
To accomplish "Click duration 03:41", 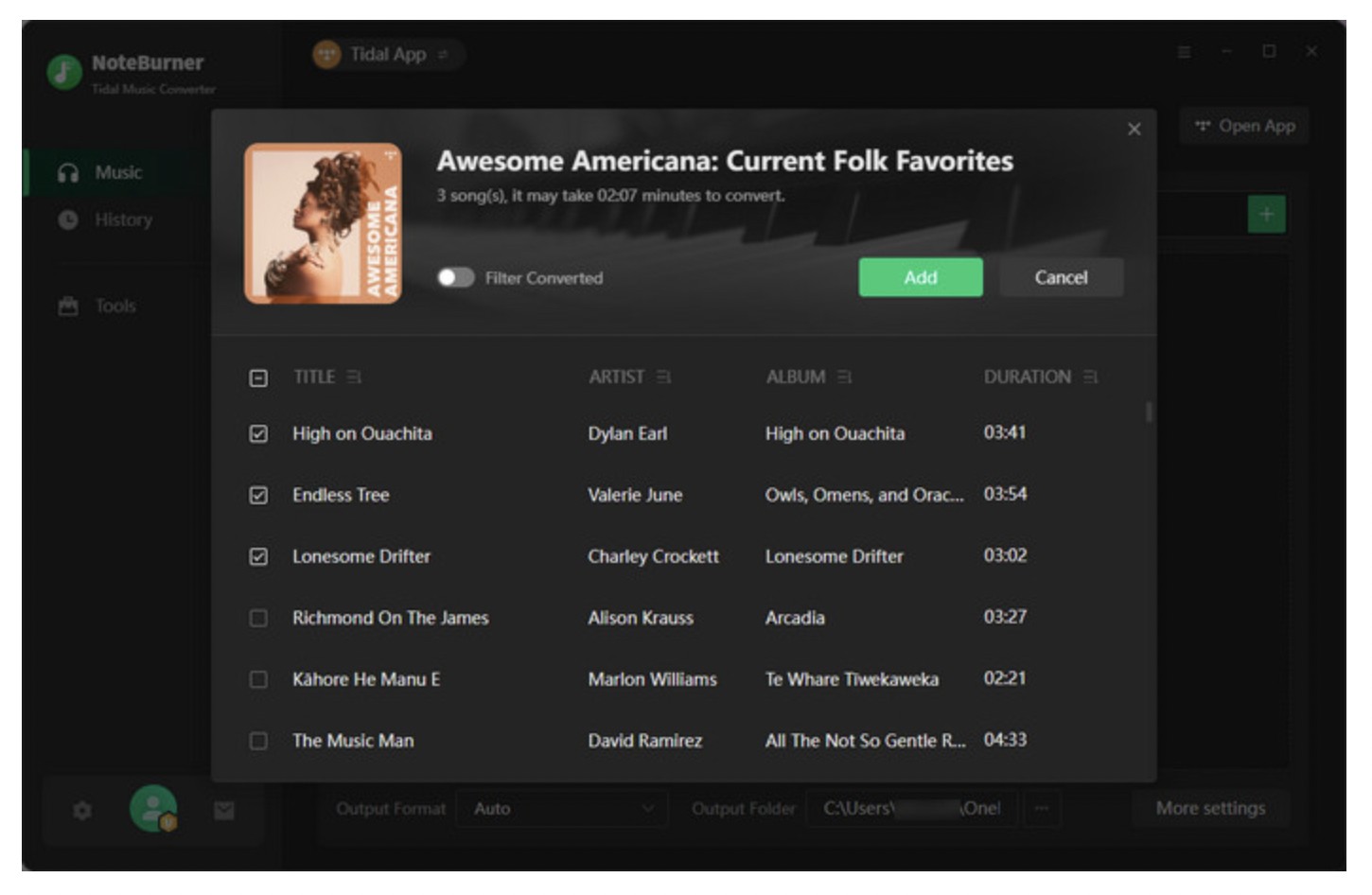I will pos(1005,432).
